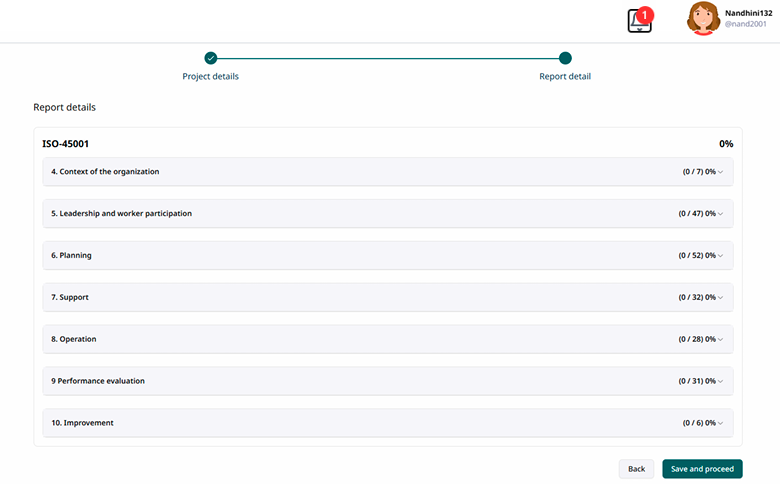Expand the Planning section chevron
Viewport: 780px width, 485px height.
[x=720, y=256]
